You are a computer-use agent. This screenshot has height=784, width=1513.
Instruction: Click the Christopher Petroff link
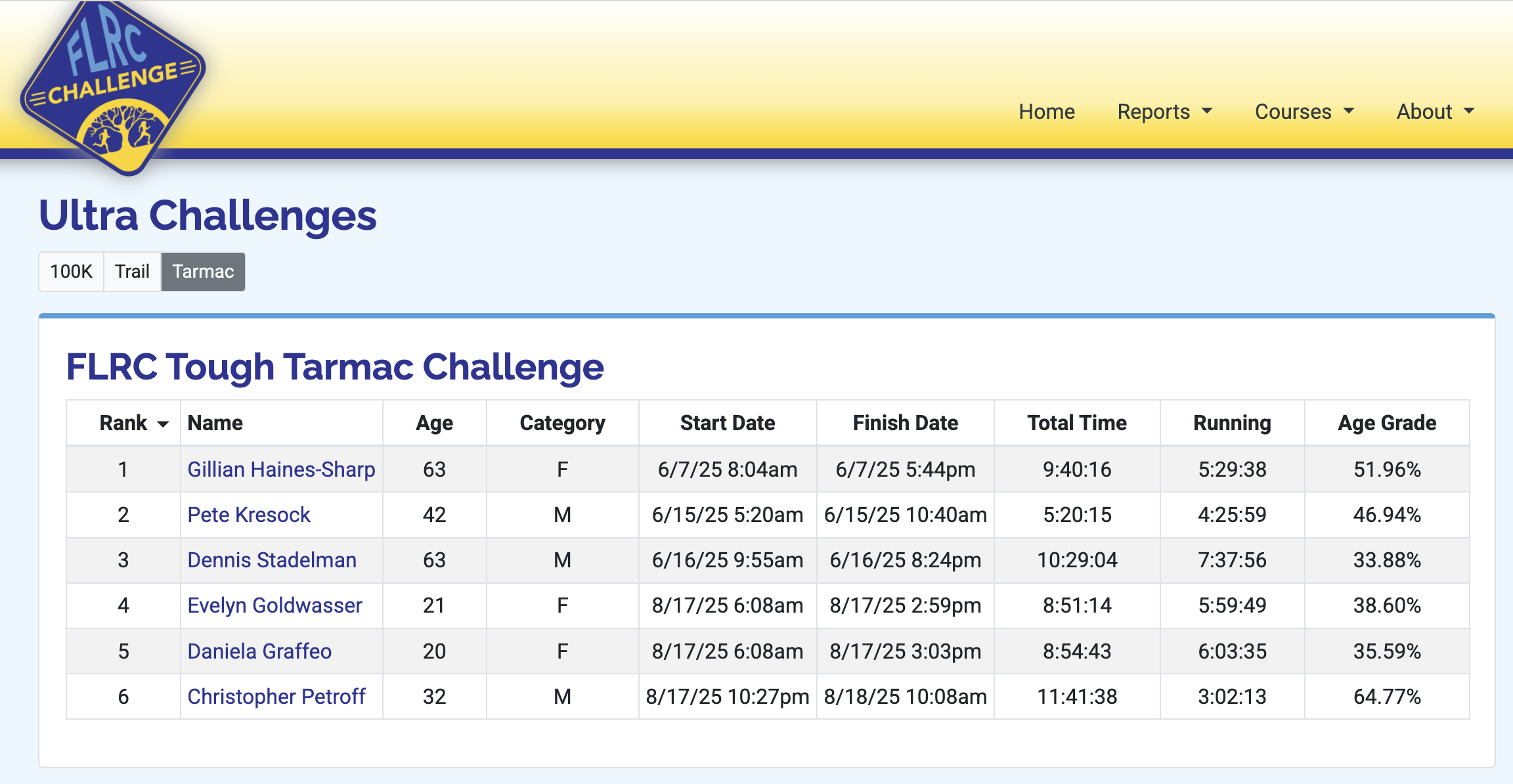[x=276, y=697]
